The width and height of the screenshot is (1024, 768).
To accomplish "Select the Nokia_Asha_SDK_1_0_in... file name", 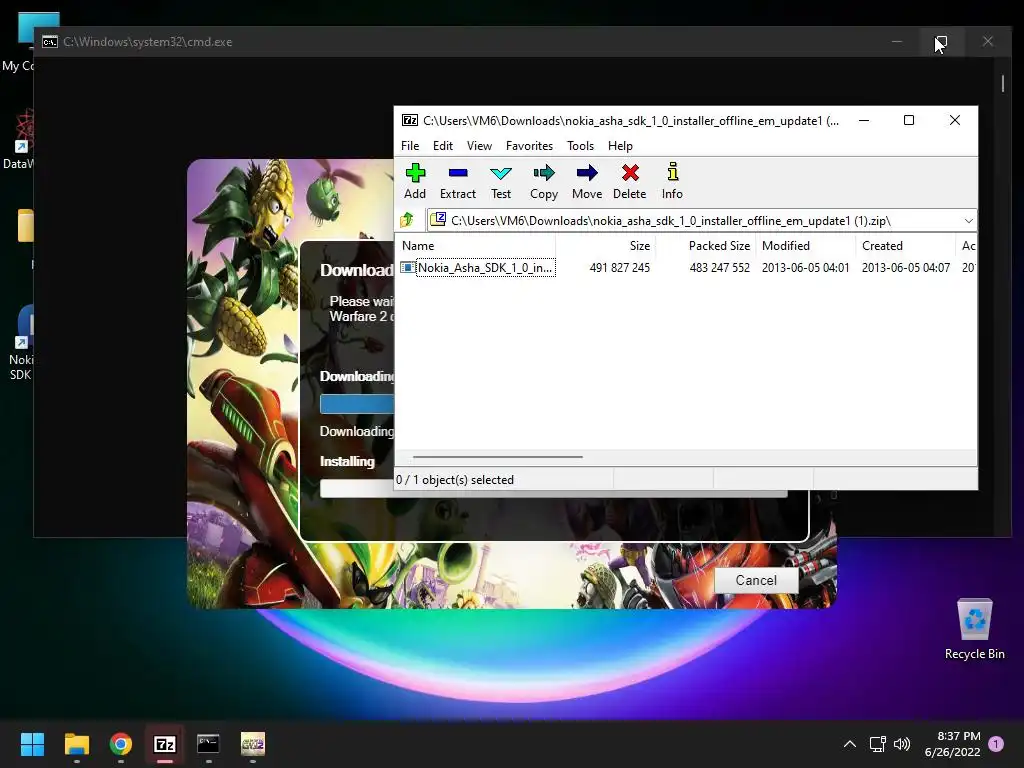I will [x=486, y=267].
